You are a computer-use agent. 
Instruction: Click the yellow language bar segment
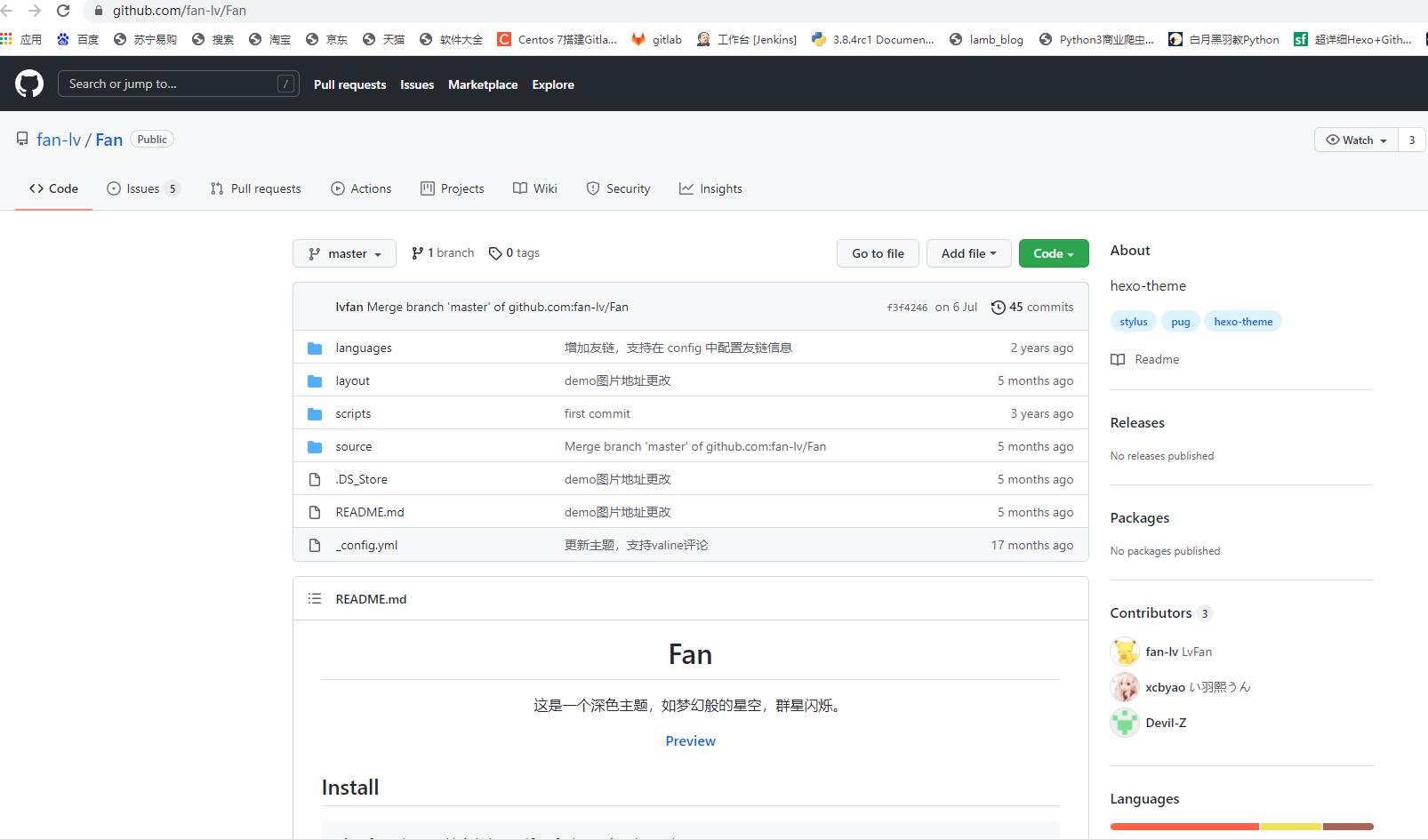click(x=1291, y=827)
